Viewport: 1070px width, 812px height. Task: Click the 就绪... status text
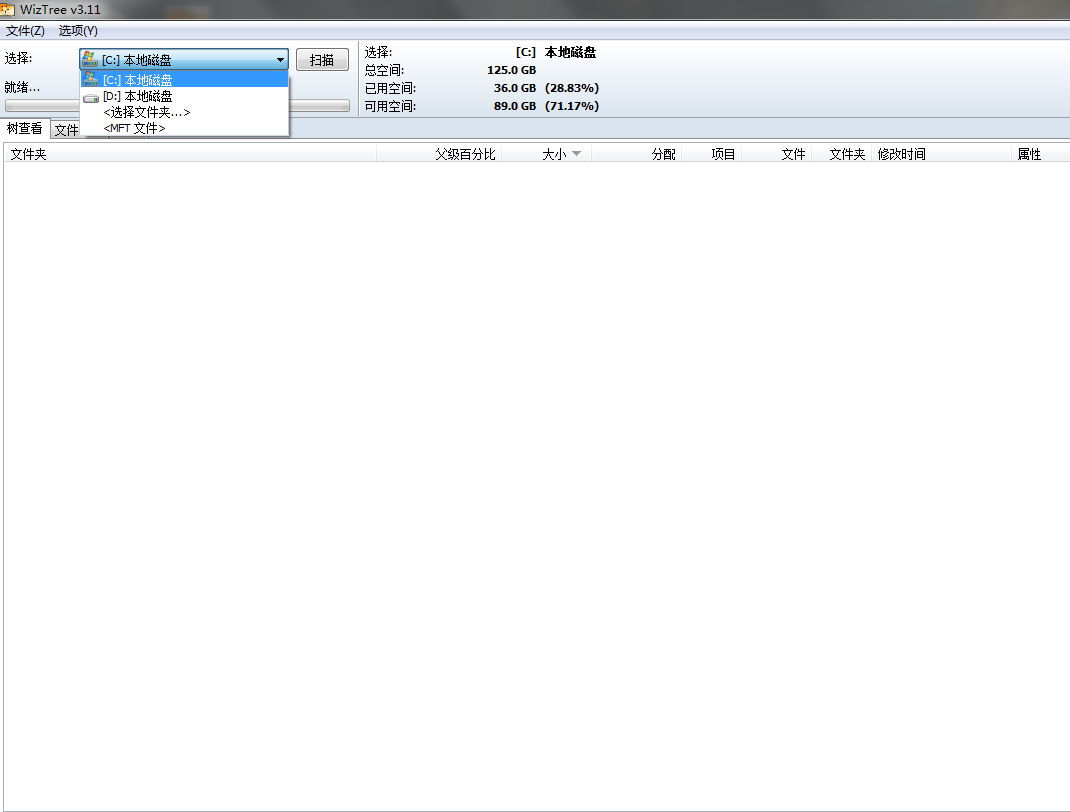pyautogui.click(x=22, y=87)
